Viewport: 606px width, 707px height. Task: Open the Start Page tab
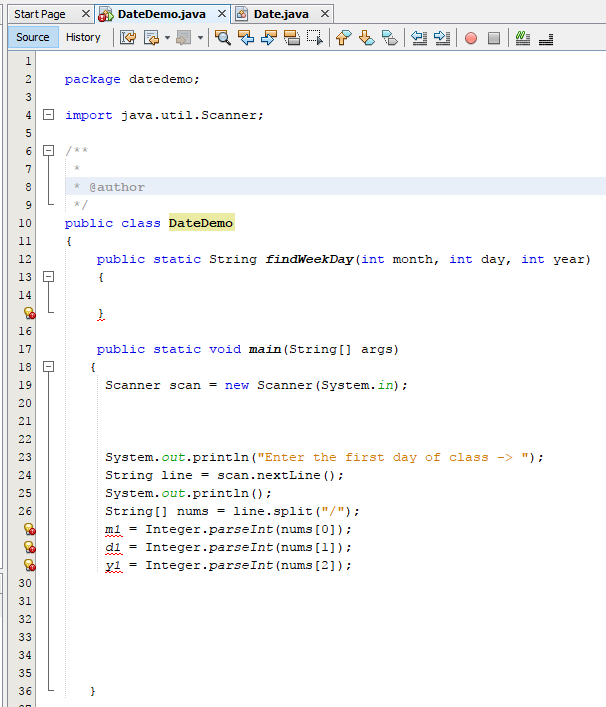(40, 14)
